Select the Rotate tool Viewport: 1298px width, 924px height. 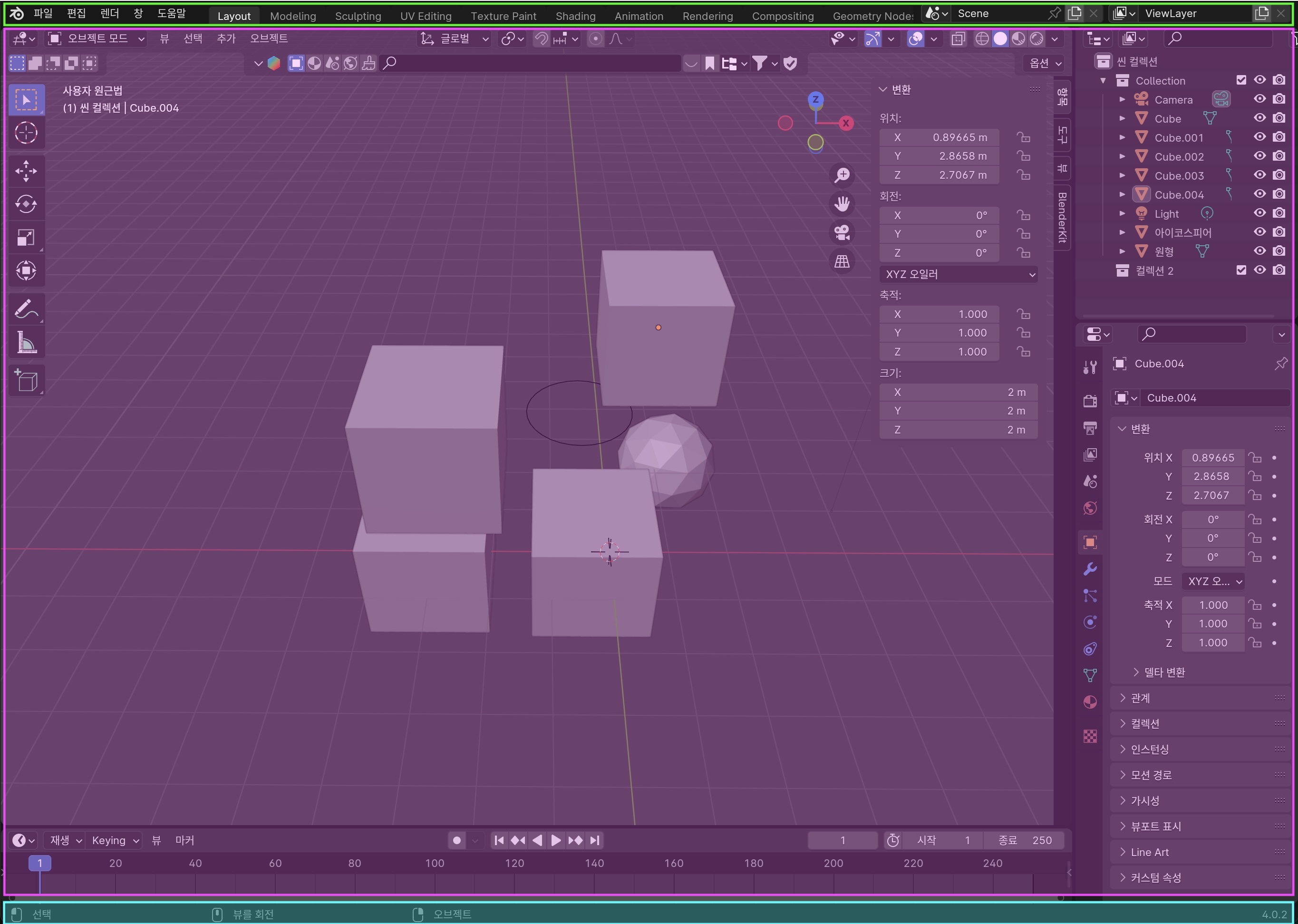click(x=26, y=204)
